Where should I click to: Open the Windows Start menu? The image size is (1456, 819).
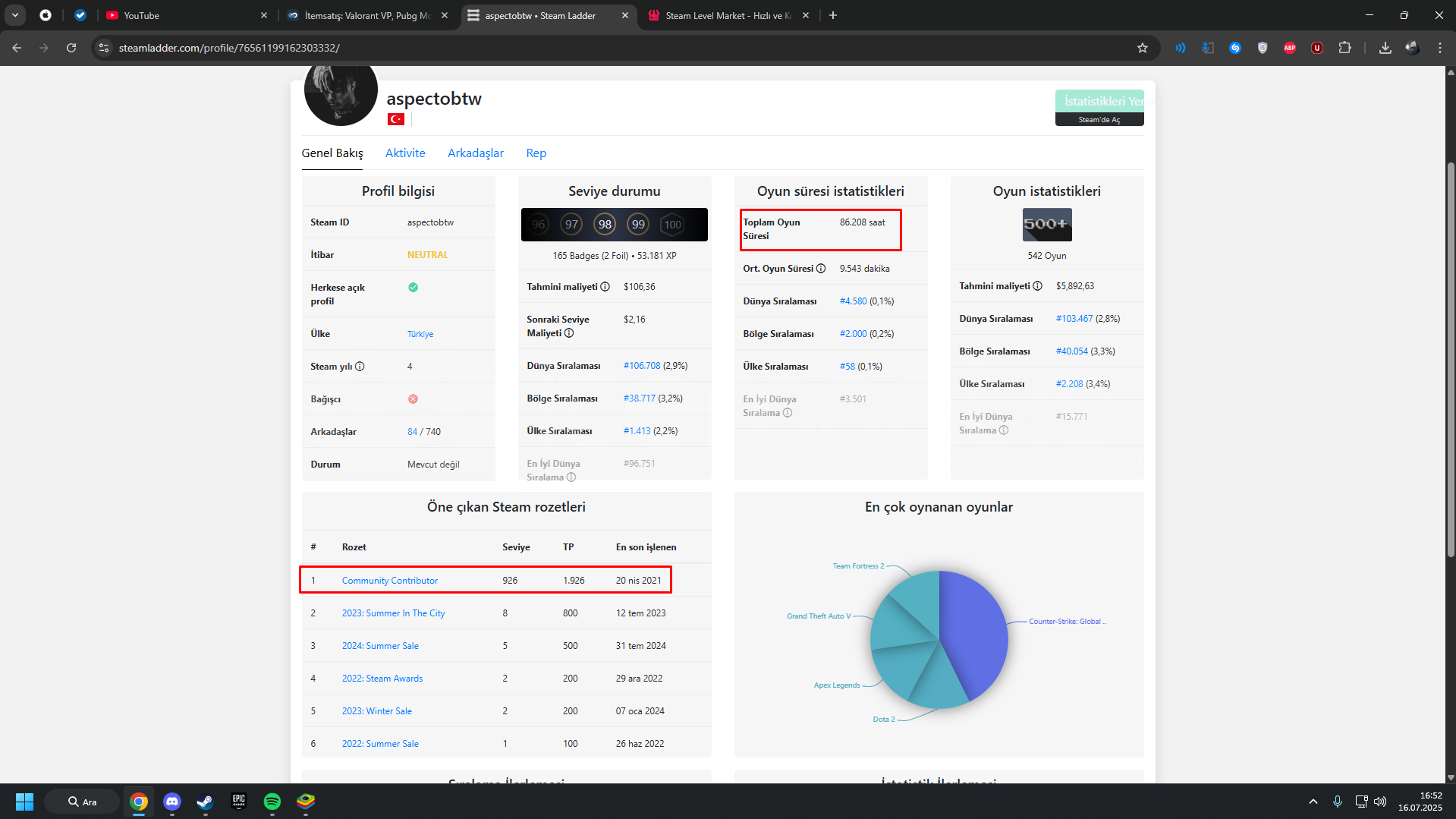pos(24,802)
